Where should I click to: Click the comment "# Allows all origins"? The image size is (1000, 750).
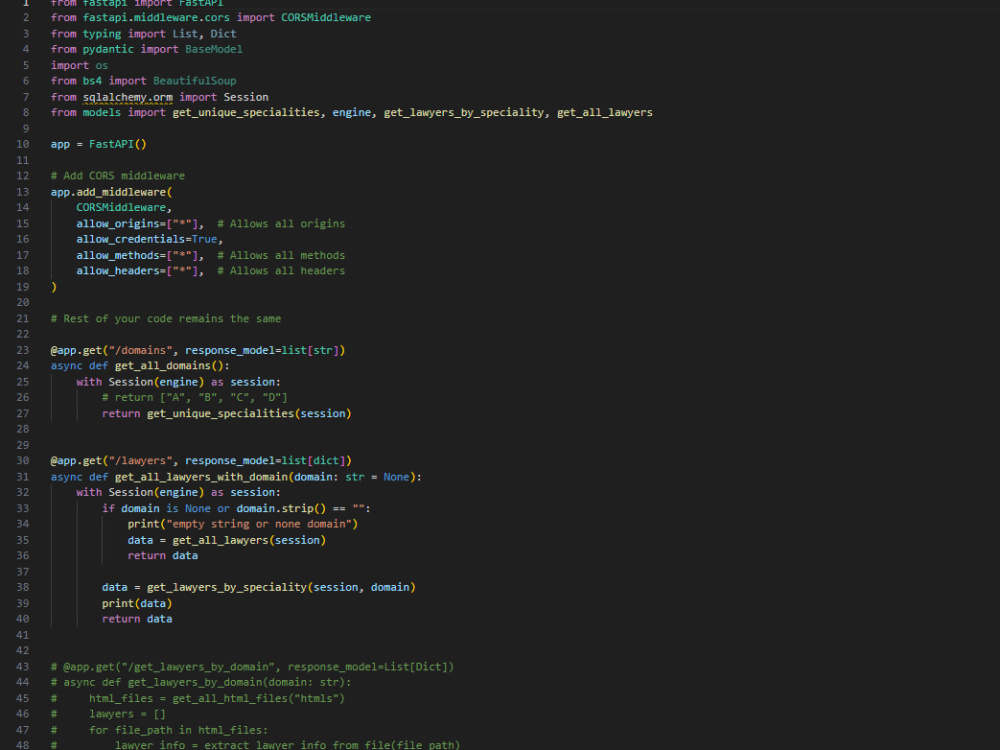tap(281, 224)
